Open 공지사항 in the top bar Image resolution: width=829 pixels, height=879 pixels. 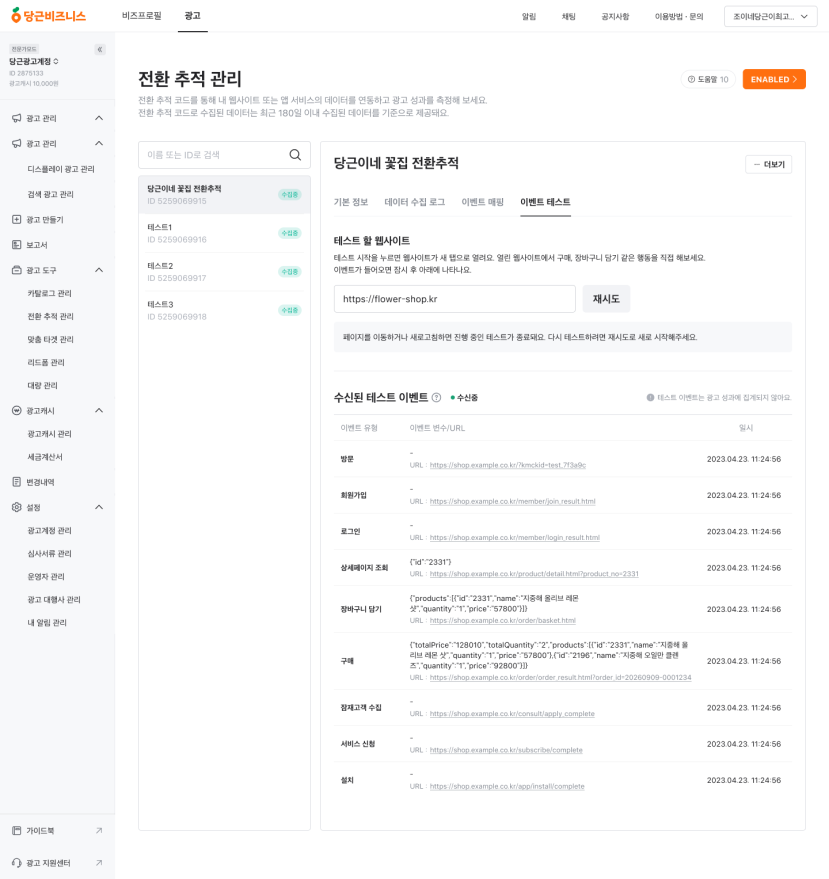pos(615,16)
